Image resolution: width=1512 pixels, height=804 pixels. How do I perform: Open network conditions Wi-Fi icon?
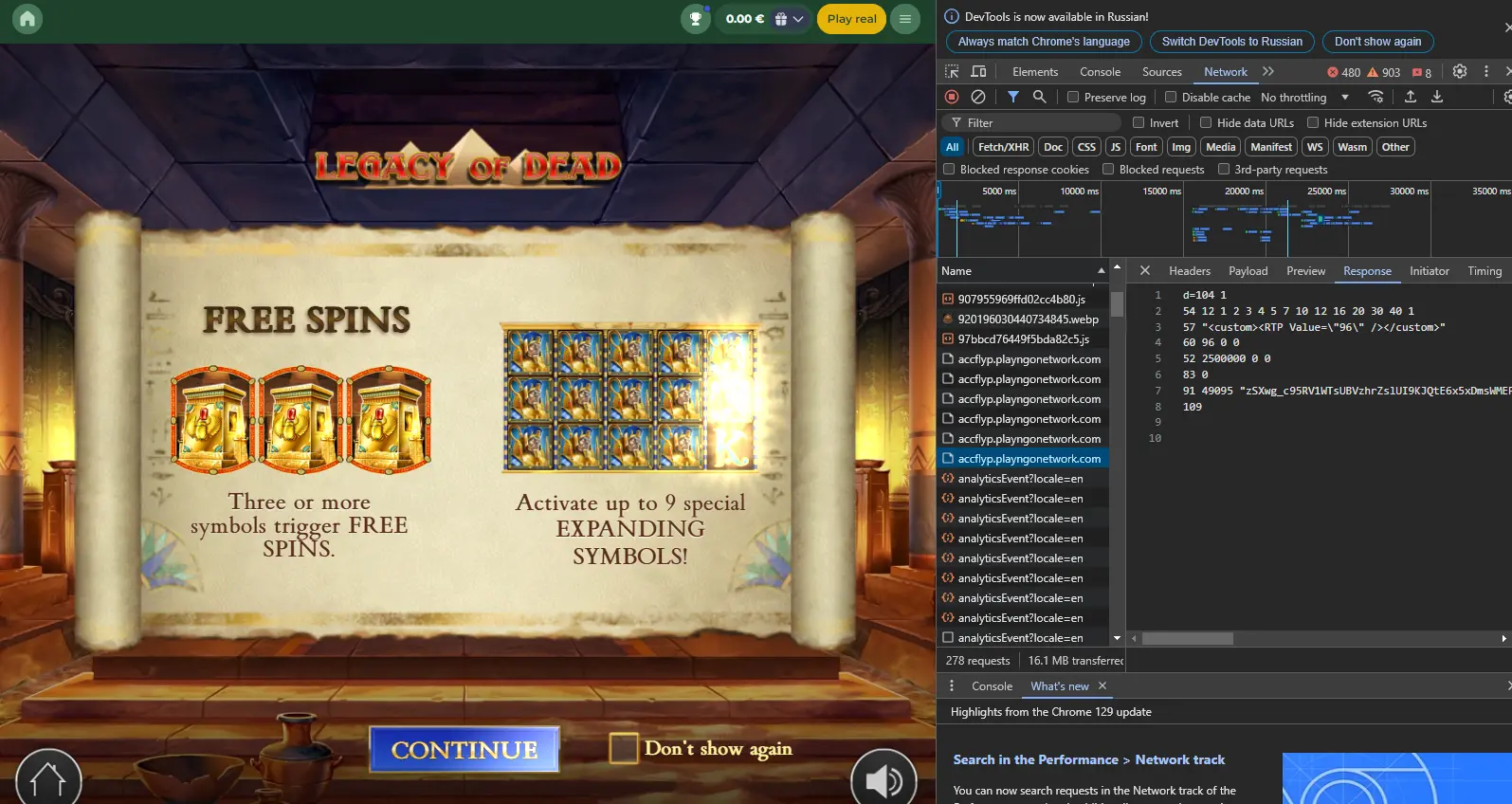pyautogui.click(x=1375, y=97)
